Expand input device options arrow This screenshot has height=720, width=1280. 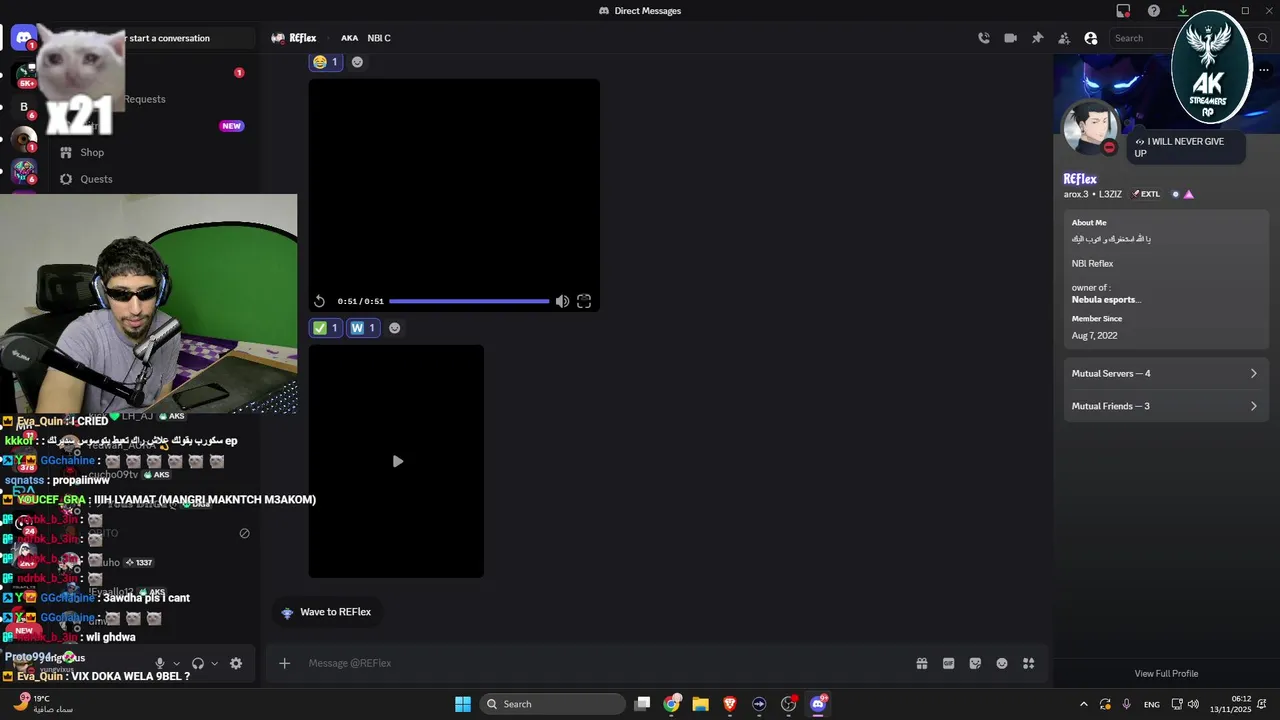[177, 663]
